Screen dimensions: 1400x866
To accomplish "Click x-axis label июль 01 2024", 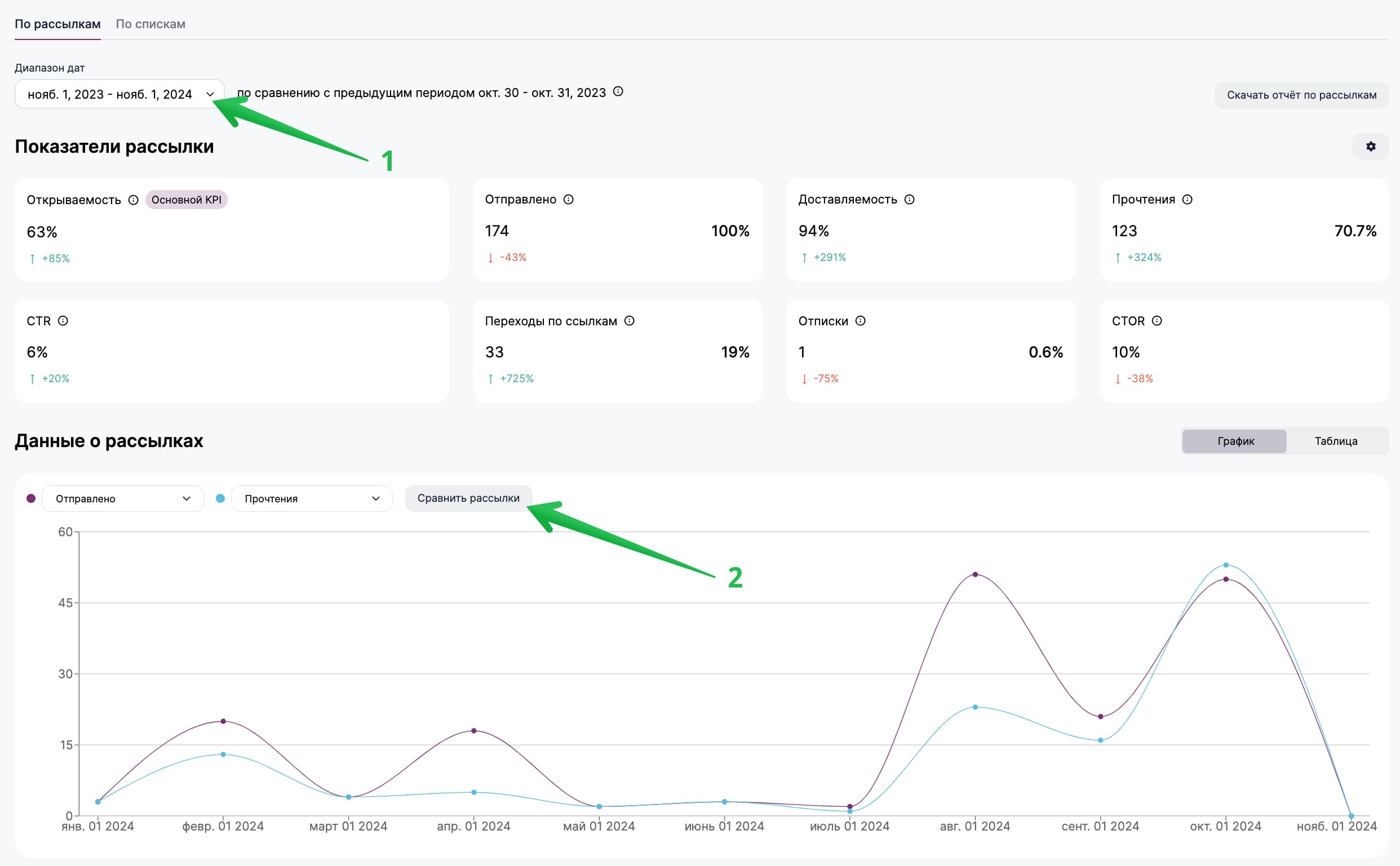I will tap(849, 826).
